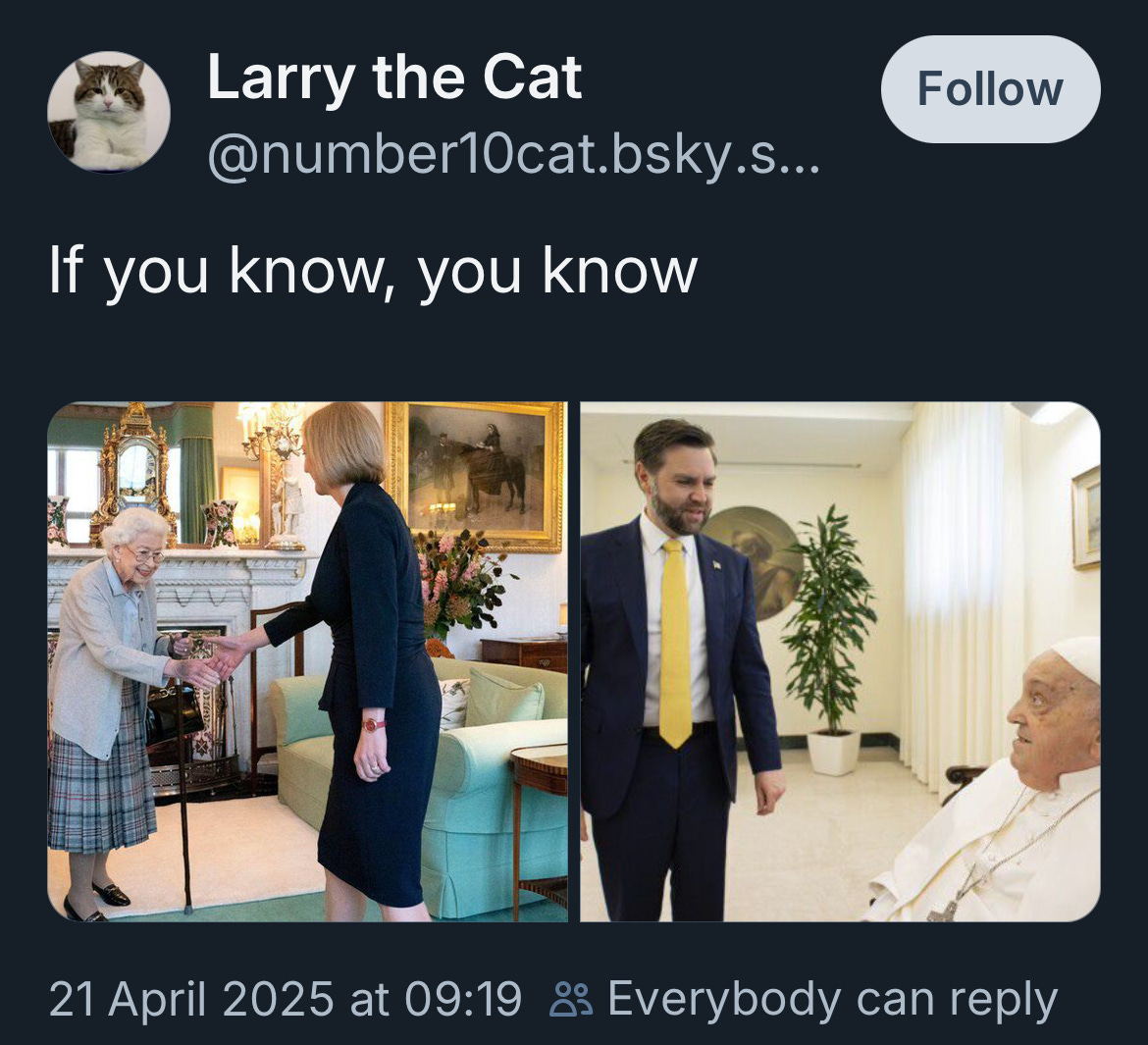Click the round wall artwork in the right photo

click(x=754, y=562)
